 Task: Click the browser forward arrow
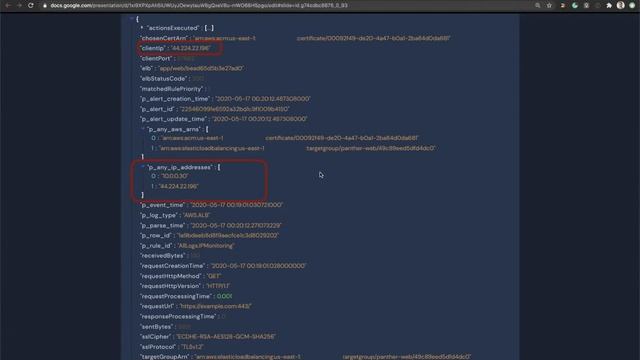tap(19, 5)
